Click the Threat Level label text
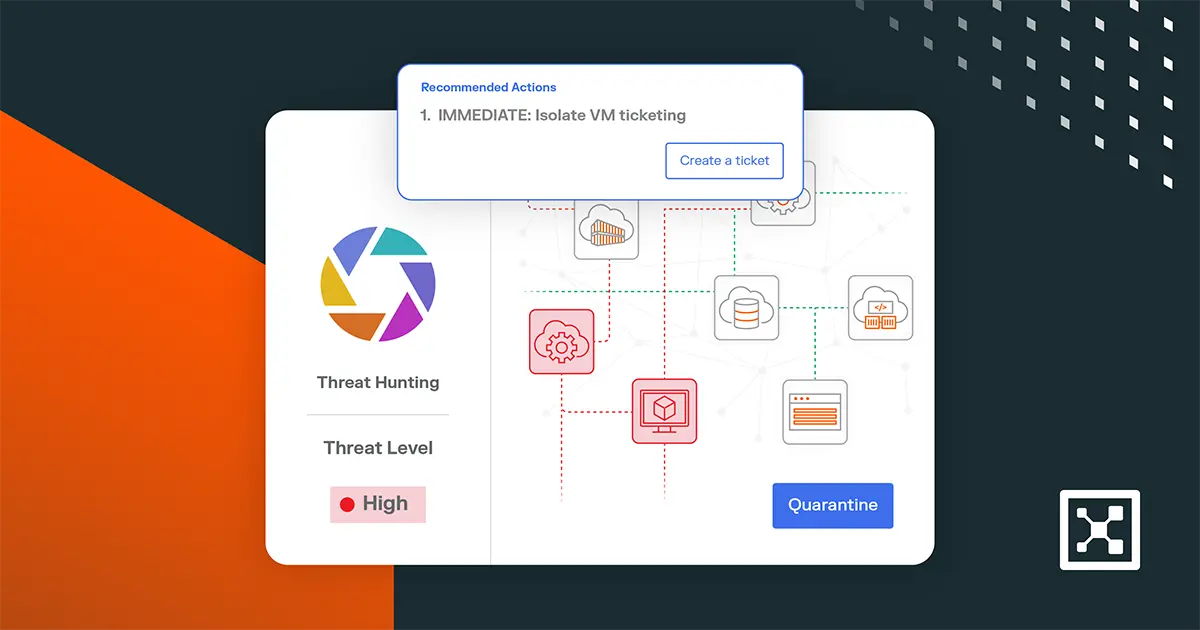The height and width of the screenshot is (630, 1200). (x=378, y=447)
